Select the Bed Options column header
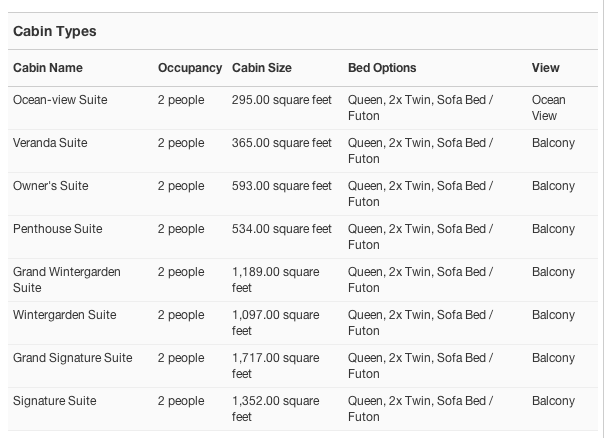Viewport: 604px width, 438px height. click(382, 68)
